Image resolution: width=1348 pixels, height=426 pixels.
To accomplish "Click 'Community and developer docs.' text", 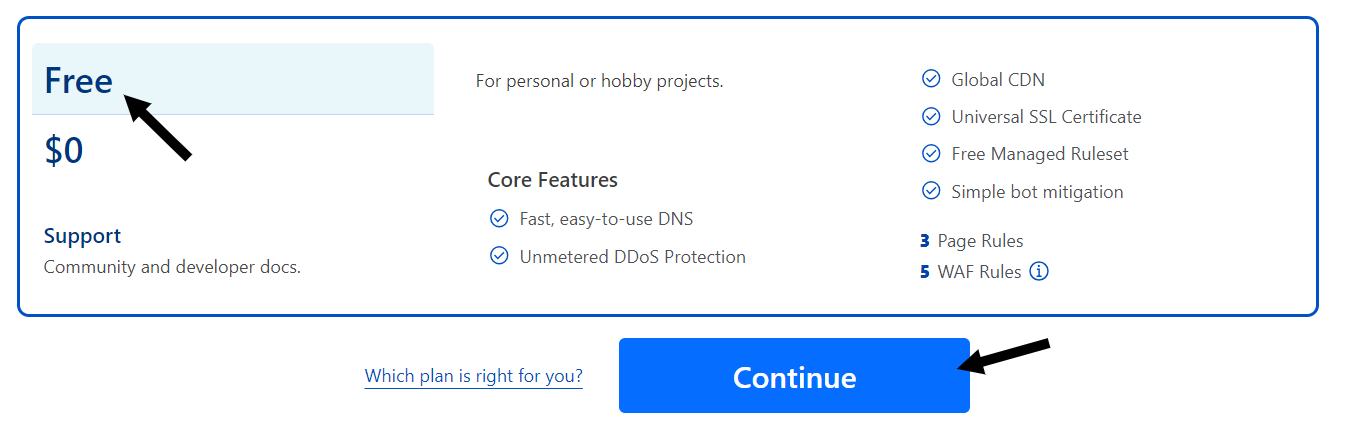I will coord(172,267).
